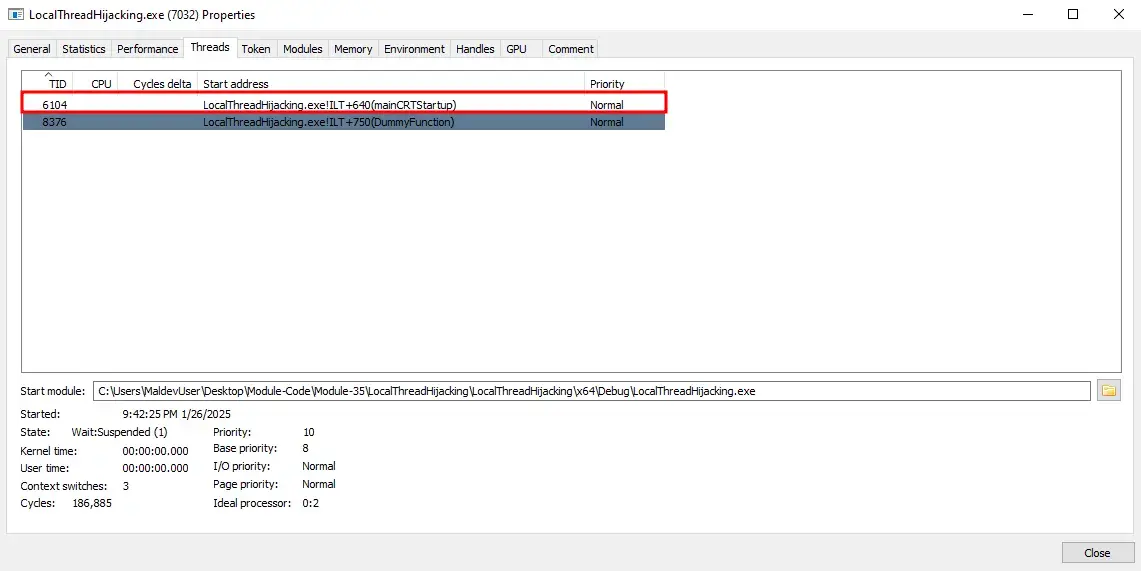Go to the Performance tab
Image resolution: width=1141 pixels, height=571 pixels.
pyautogui.click(x=148, y=49)
